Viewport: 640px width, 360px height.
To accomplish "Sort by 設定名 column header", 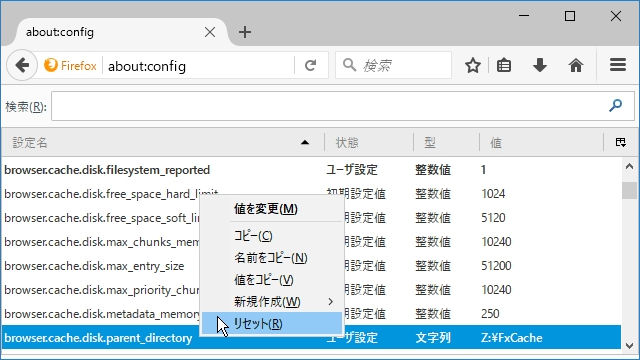I will coord(163,142).
